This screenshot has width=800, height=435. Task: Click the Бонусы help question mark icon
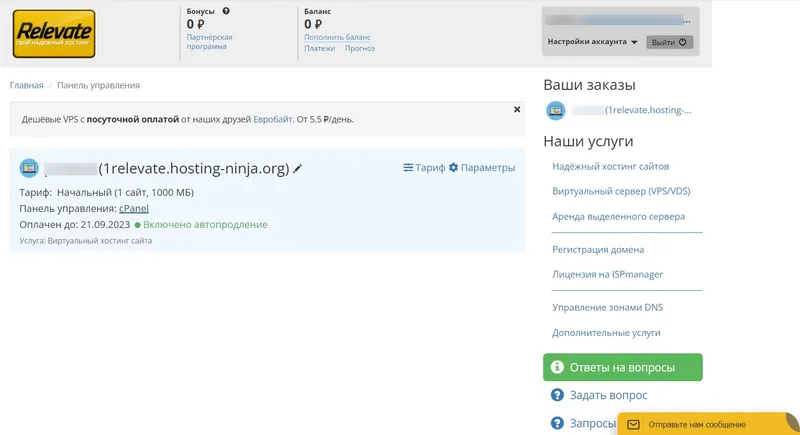pyautogui.click(x=226, y=11)
